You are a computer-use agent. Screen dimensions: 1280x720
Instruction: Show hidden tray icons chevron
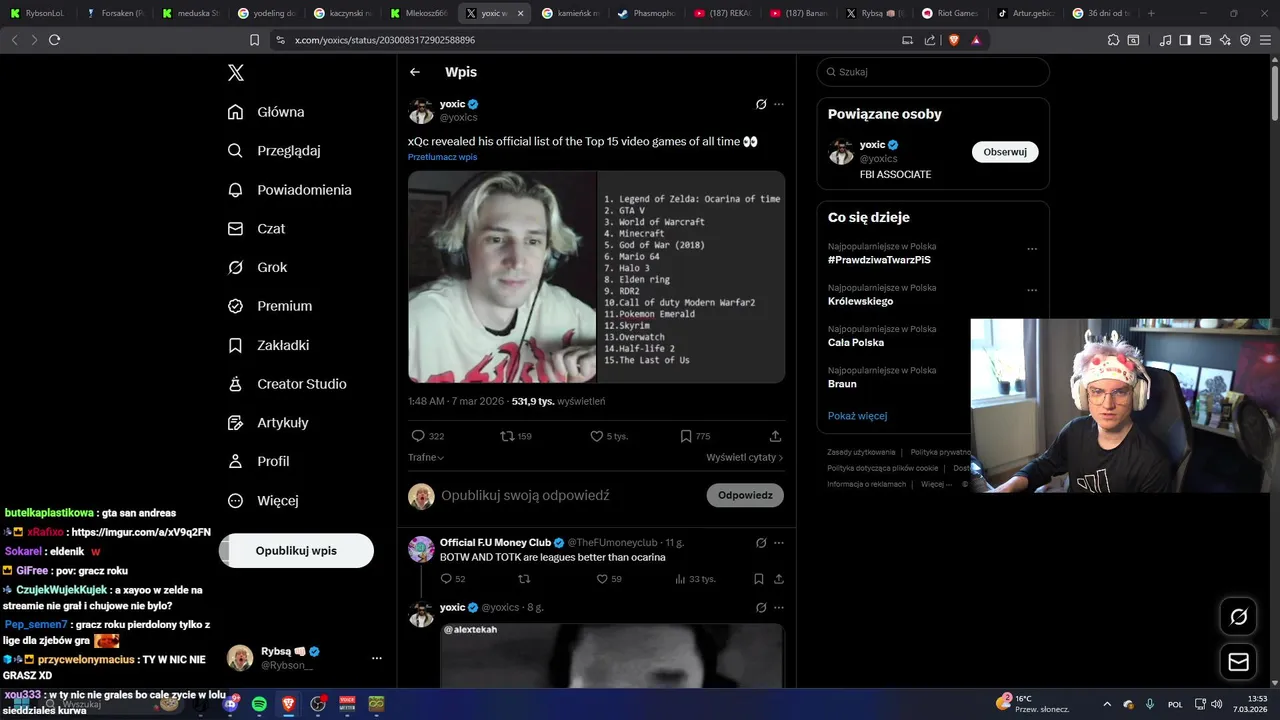click(1107, 704)
